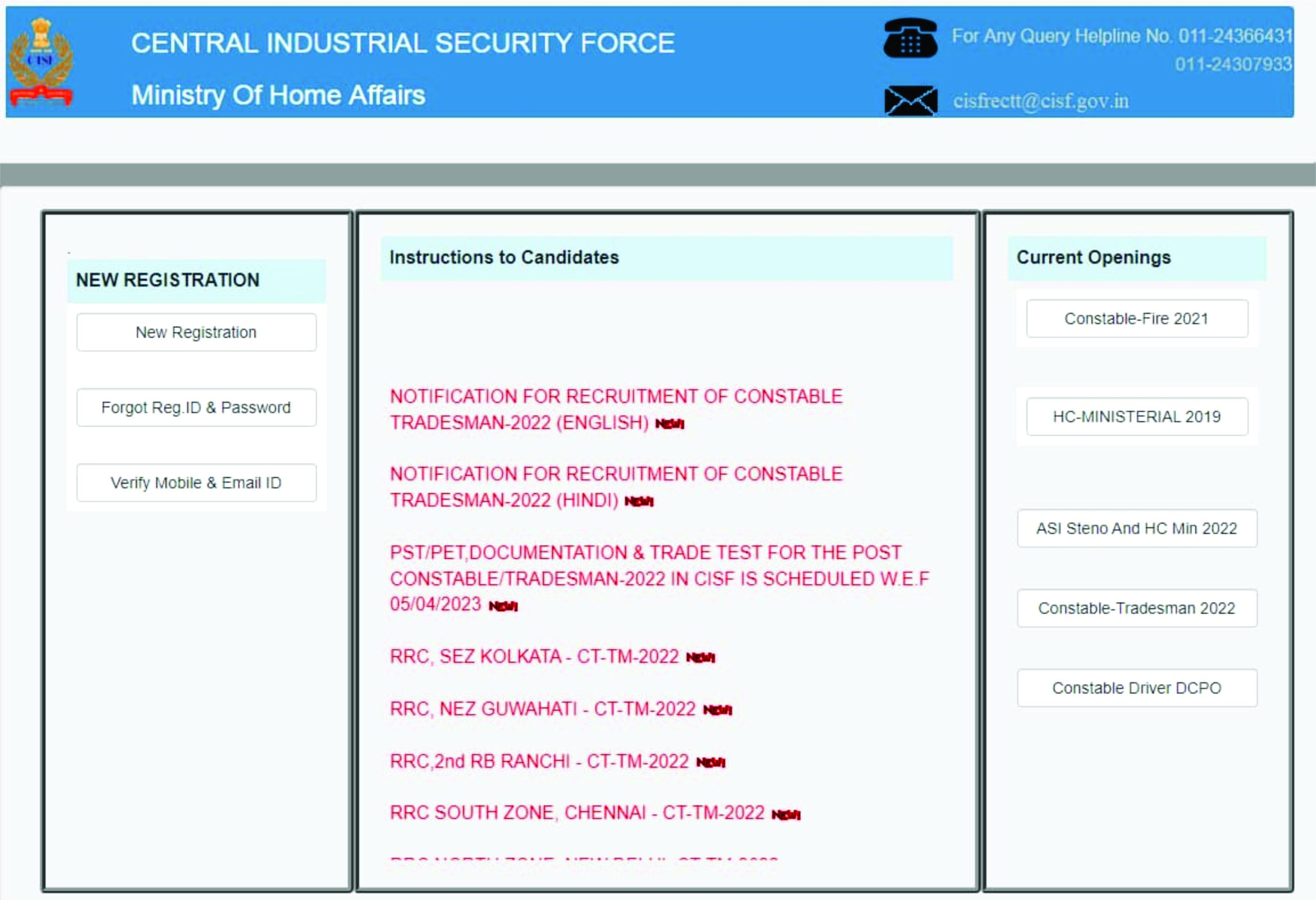Click the helpline number 011-24366431
This screenshot has height=900, width=1316.
(1236, 36)
